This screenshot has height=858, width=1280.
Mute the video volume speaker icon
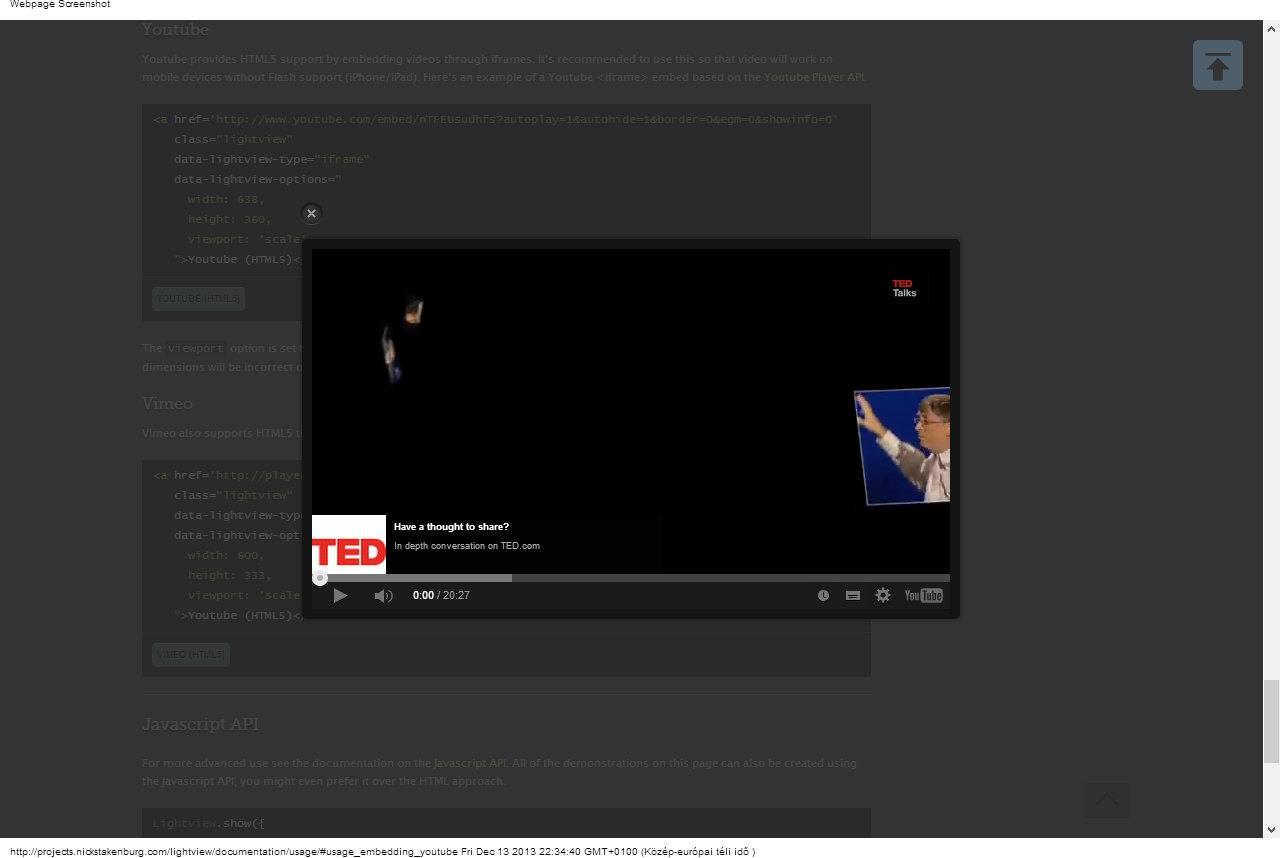(x=384, y=595)
